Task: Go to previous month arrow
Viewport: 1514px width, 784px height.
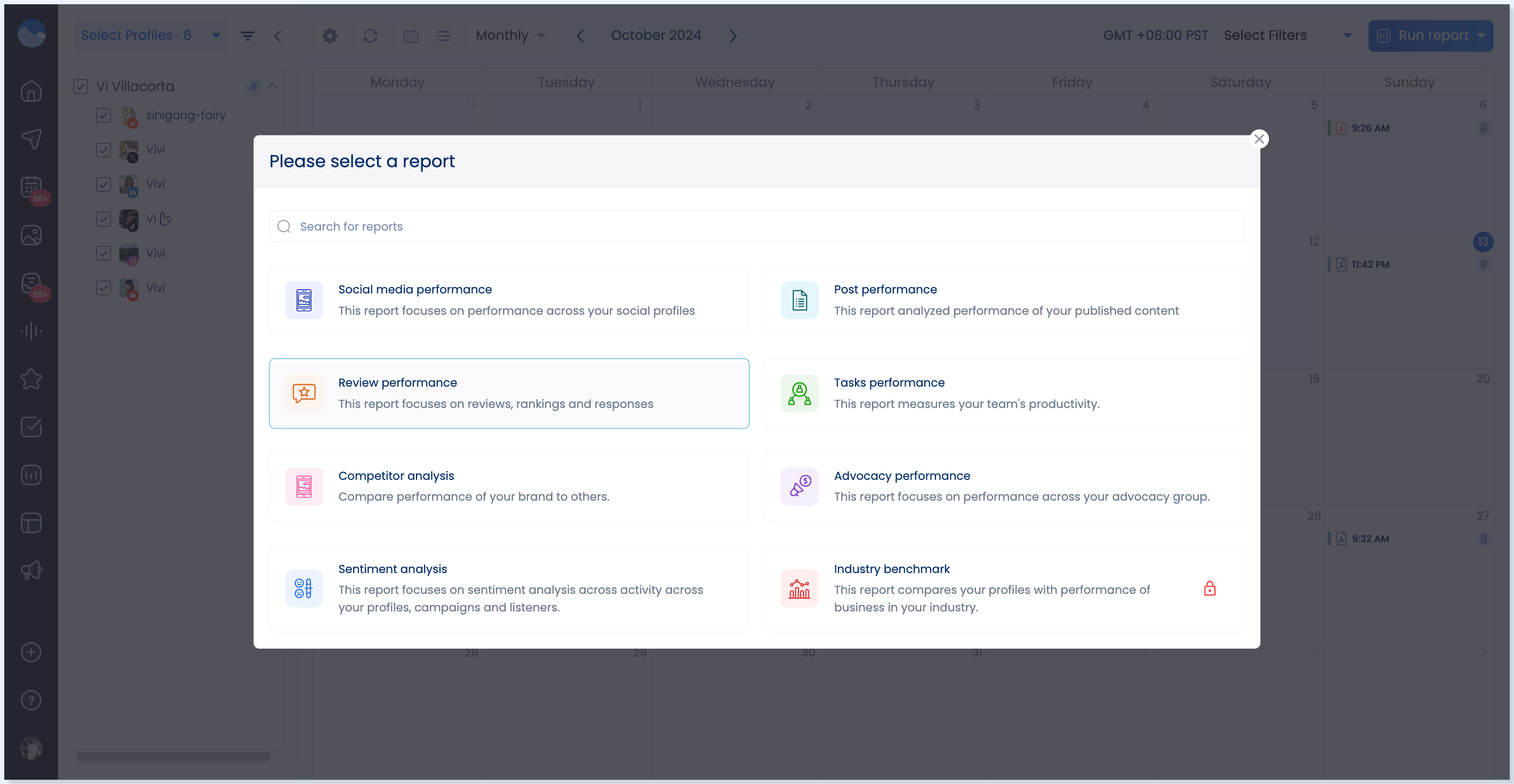Action: coord(580,36)
